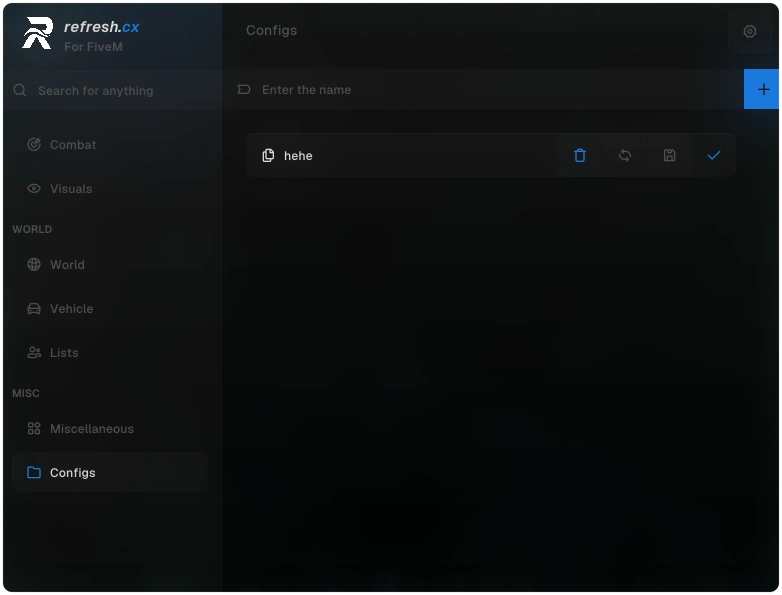Click the Configs page heading
The width and height of the screenshot is (782, 595).
[271, 30]
